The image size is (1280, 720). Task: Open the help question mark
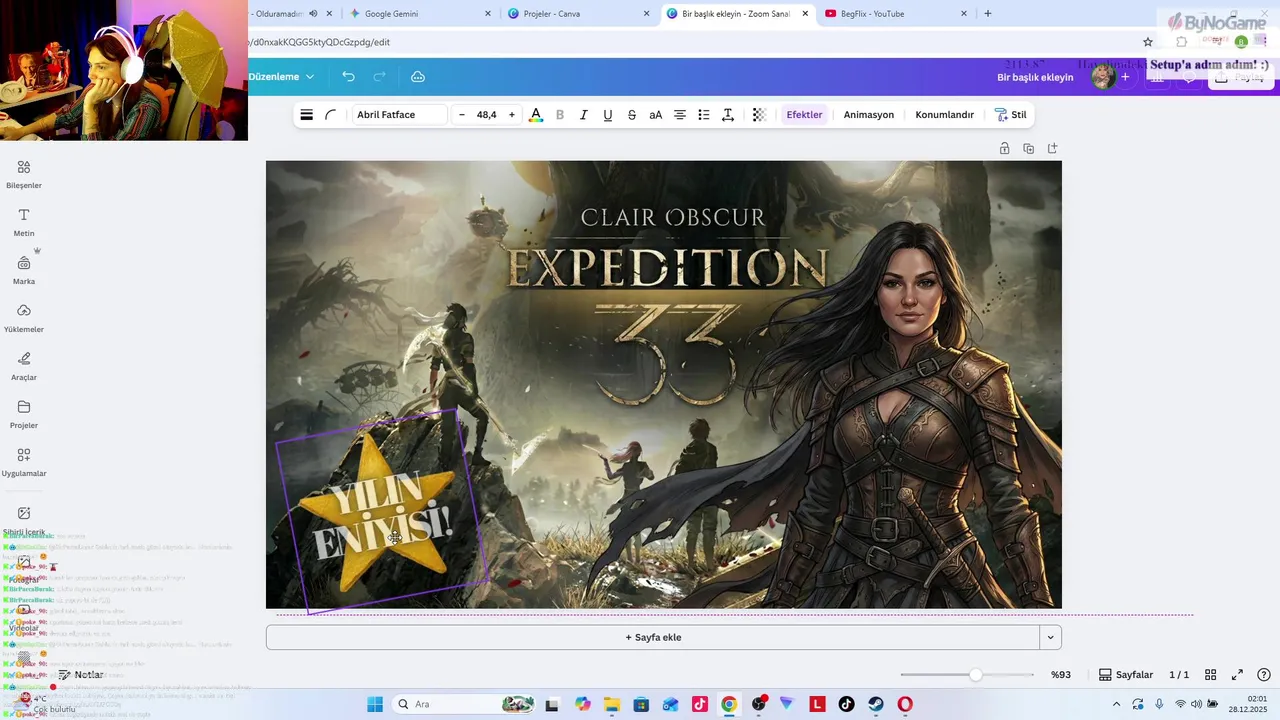click(1264, 675)
